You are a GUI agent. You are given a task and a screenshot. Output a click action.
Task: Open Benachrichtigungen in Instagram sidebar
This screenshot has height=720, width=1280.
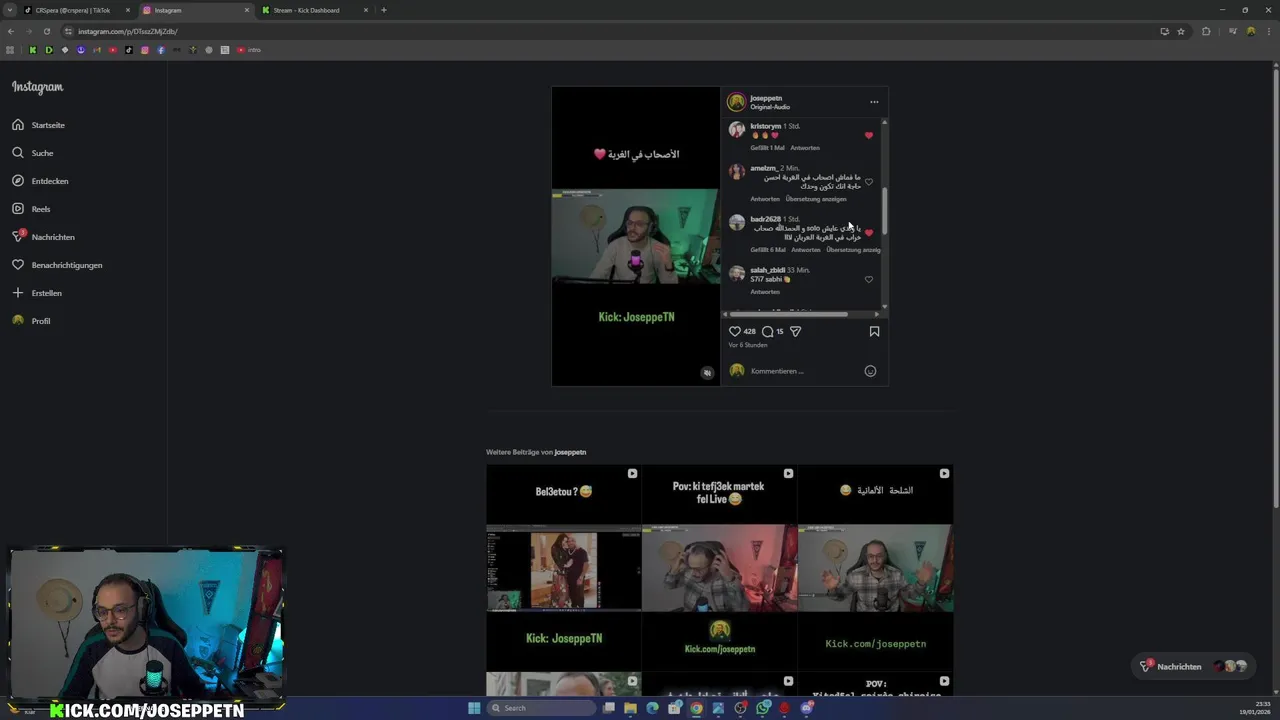(x=58, y=265)
